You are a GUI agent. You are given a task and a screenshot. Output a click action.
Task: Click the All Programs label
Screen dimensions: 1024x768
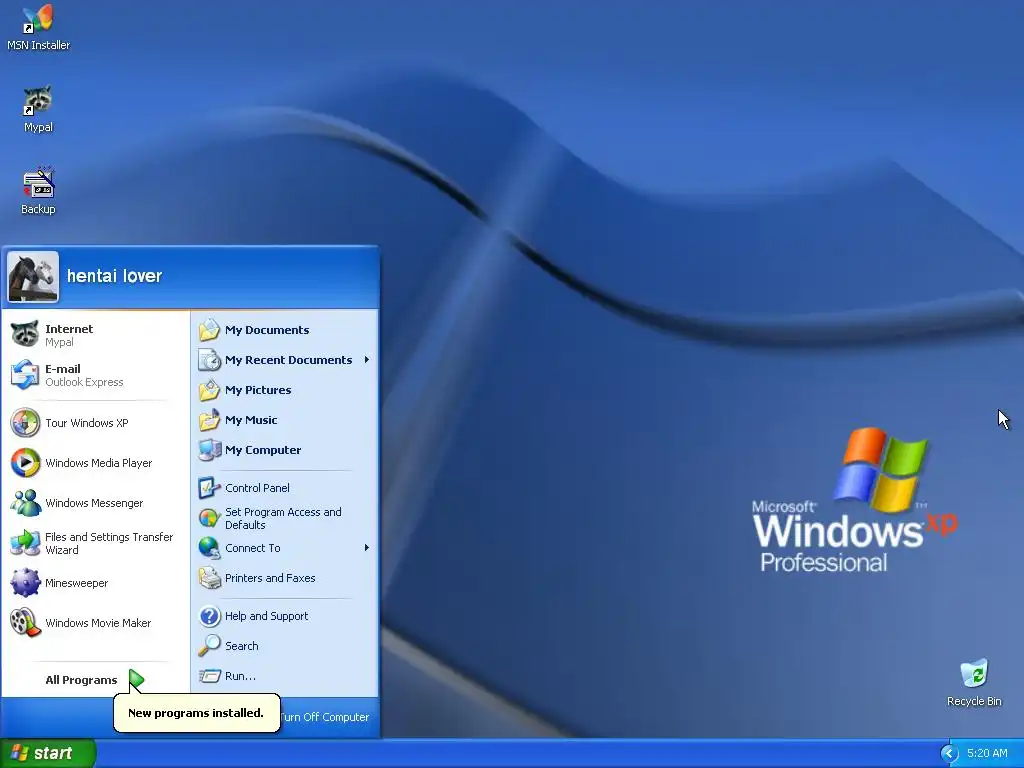click(x=81, y=680)
